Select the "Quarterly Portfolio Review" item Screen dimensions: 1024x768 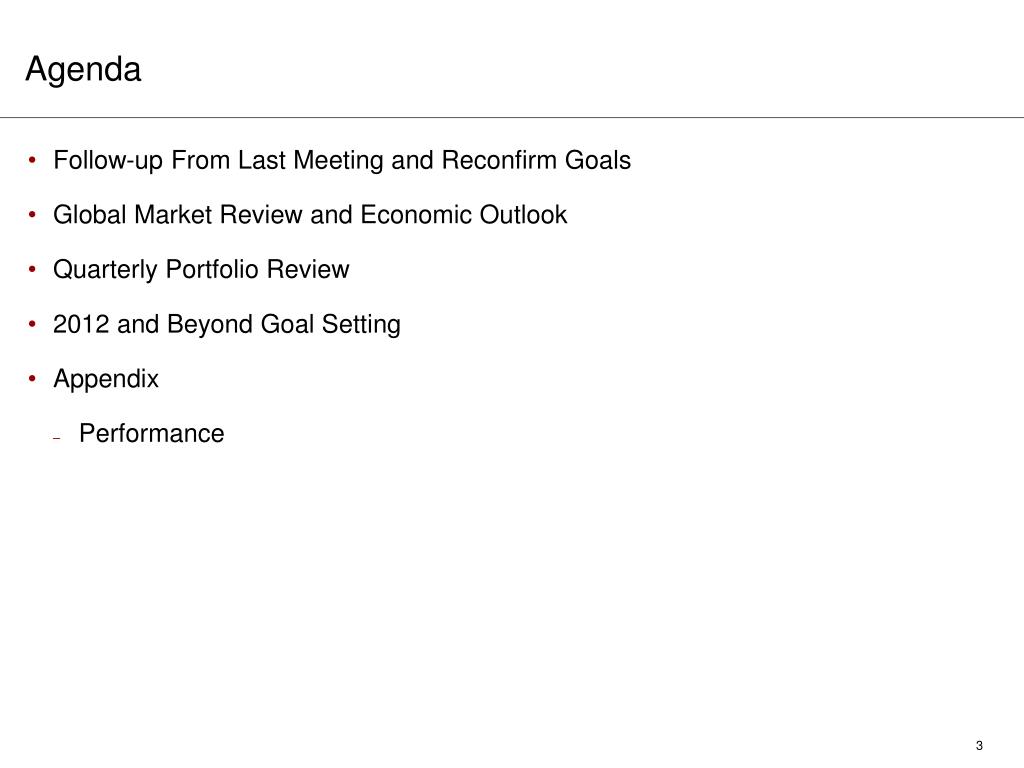[201, 270]
